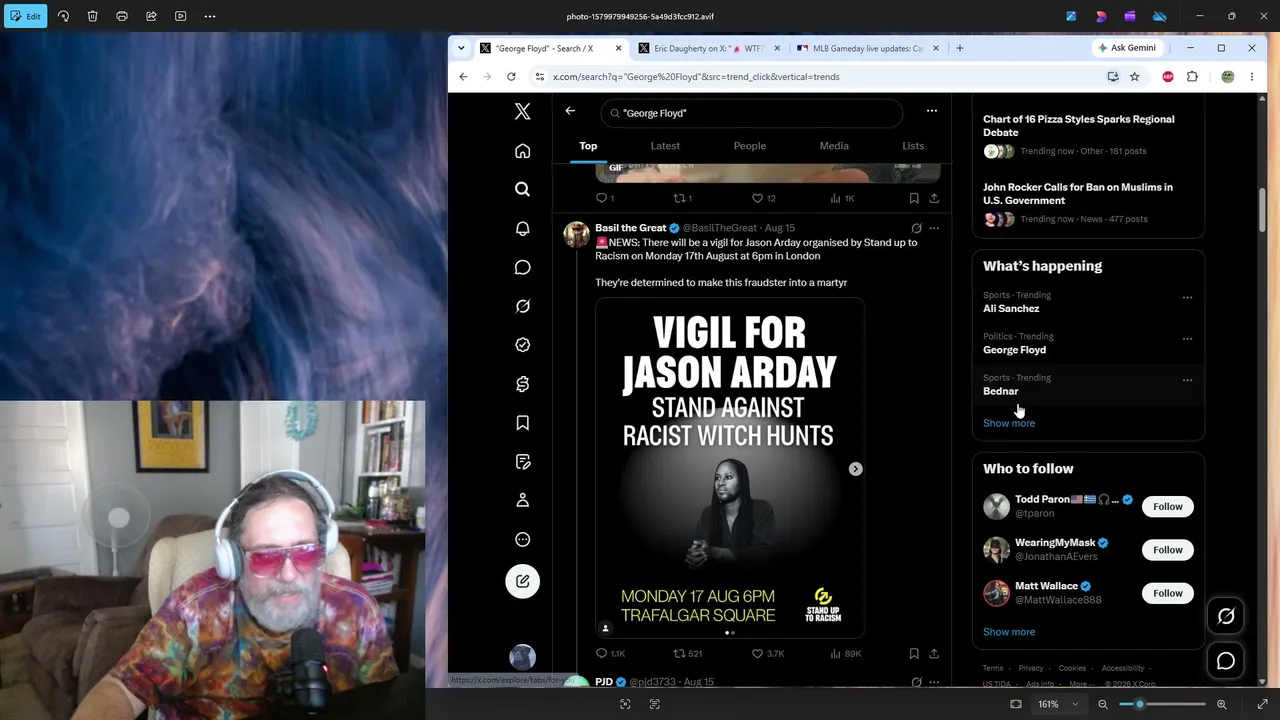Click the compose Post button in sidebar
1280x720 pixels.
[522, 581]
